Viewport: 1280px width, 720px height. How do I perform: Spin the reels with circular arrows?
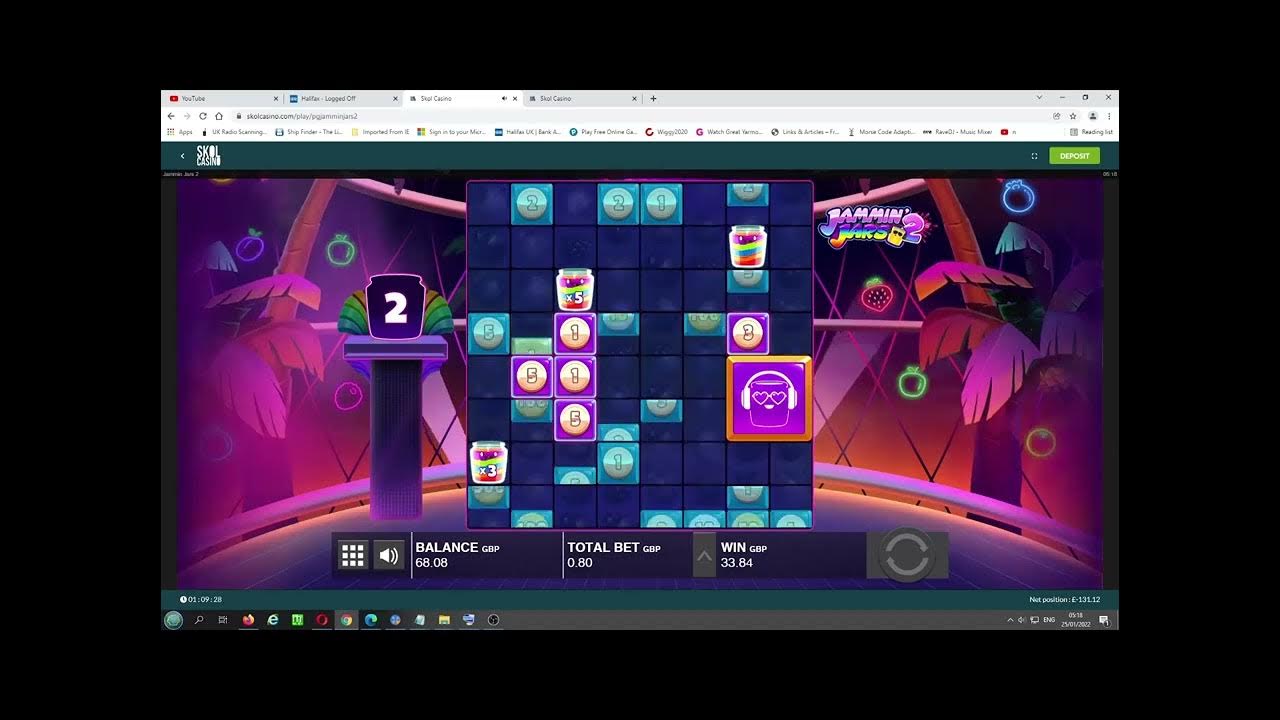click(x=907, y=555)
